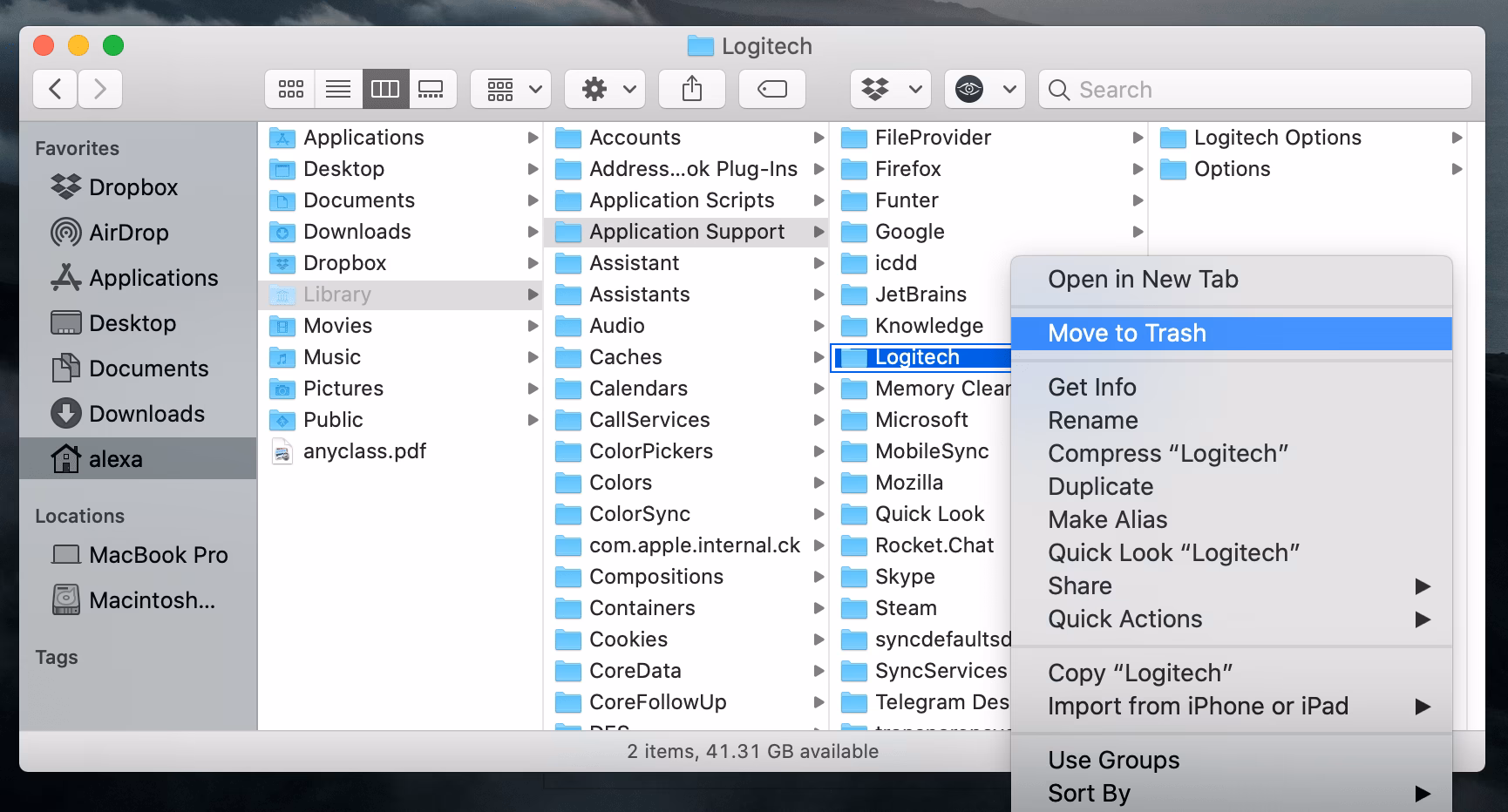Select the Containers folder
This screenshot has height=812, width=1508.
pos(685,608)
